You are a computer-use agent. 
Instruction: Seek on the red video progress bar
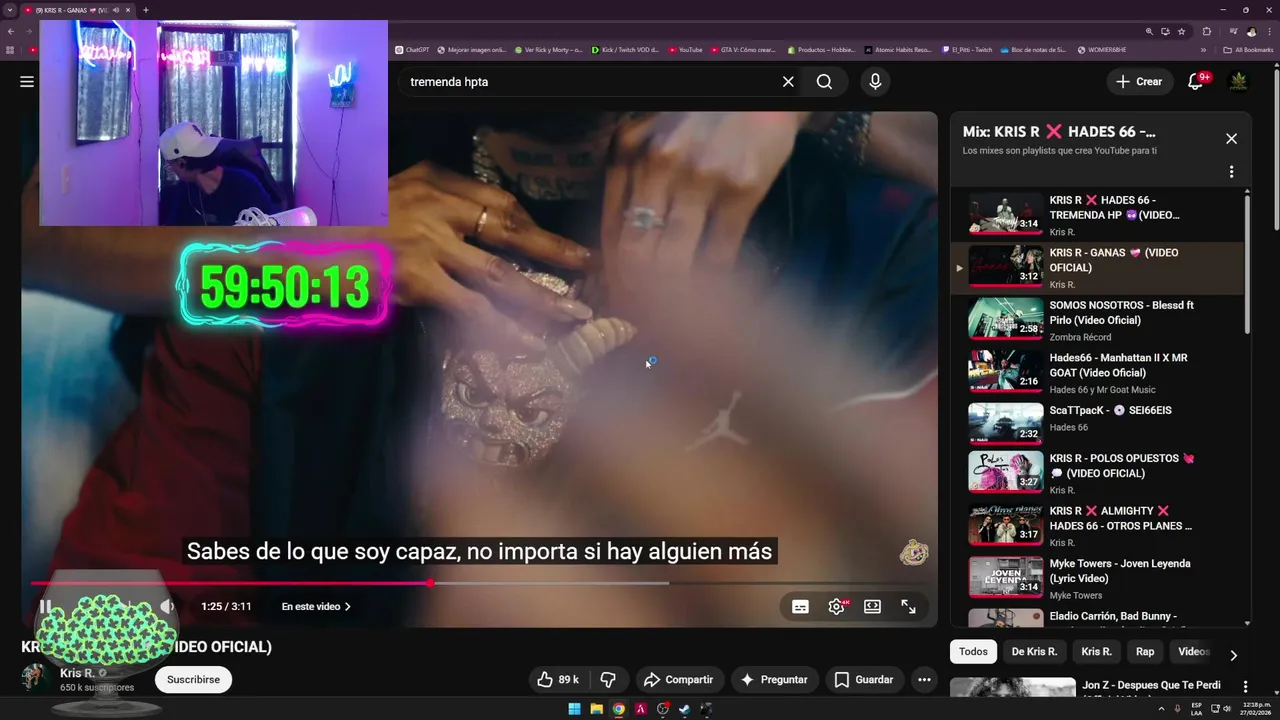480,583
